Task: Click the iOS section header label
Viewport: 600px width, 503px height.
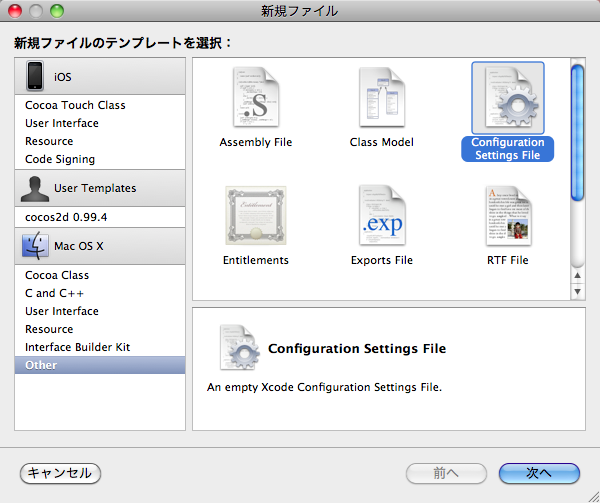Action: pyautogui.click(x=63, y=77)
